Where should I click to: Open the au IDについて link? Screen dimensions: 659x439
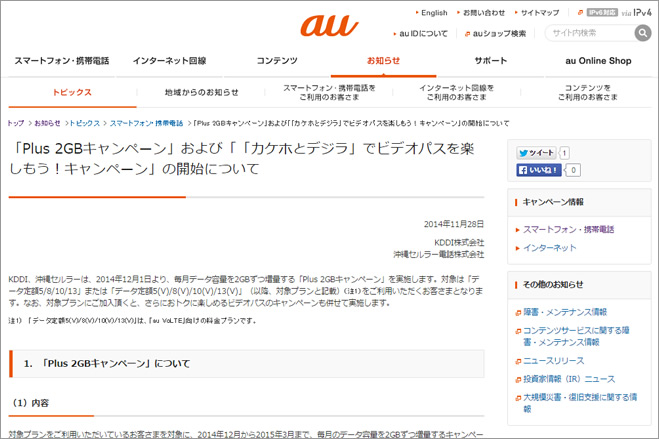(423, 34)
